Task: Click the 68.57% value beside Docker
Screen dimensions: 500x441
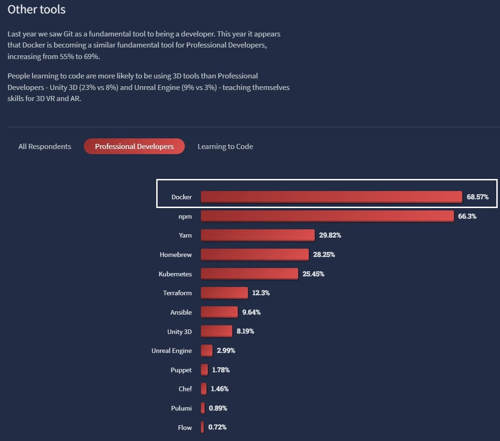Action: point(478,197)
